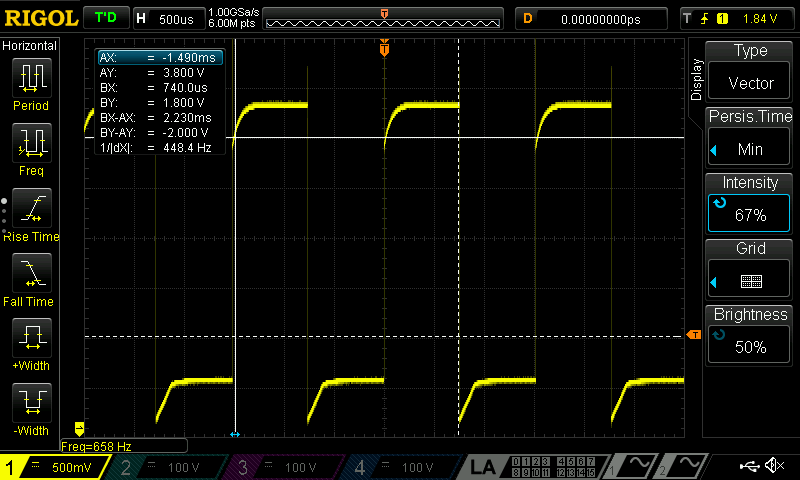
Task: Toggle channel 1 at 500mV
Action: [55, 467]
